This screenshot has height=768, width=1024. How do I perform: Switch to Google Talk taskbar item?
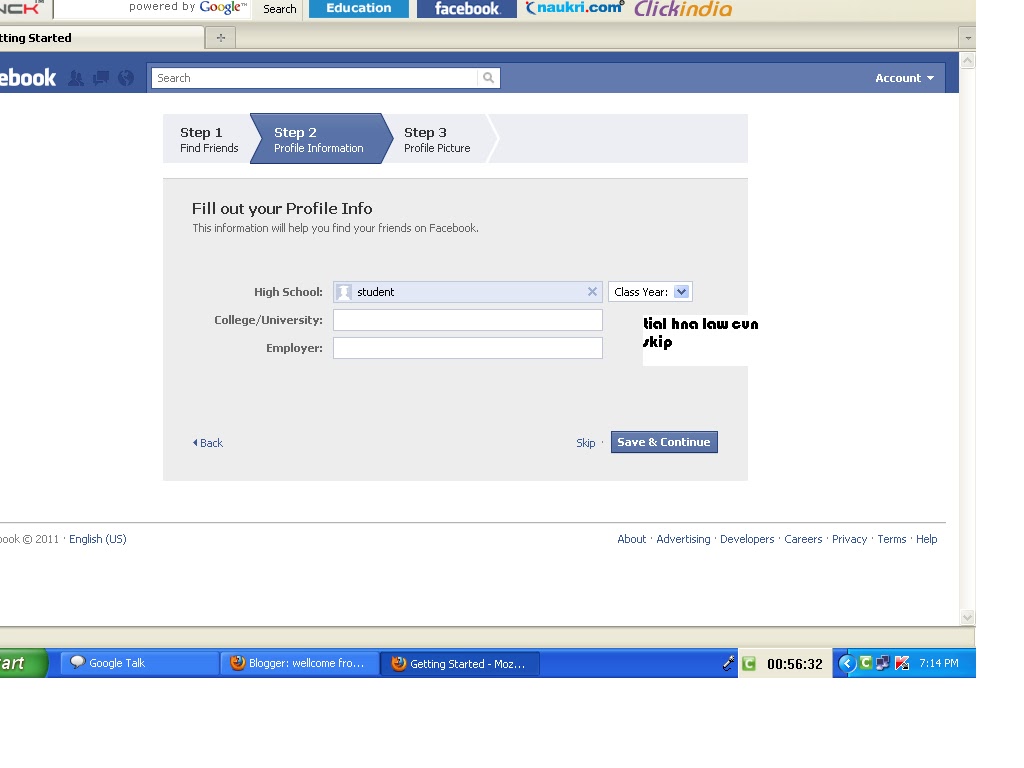(139, 663)
